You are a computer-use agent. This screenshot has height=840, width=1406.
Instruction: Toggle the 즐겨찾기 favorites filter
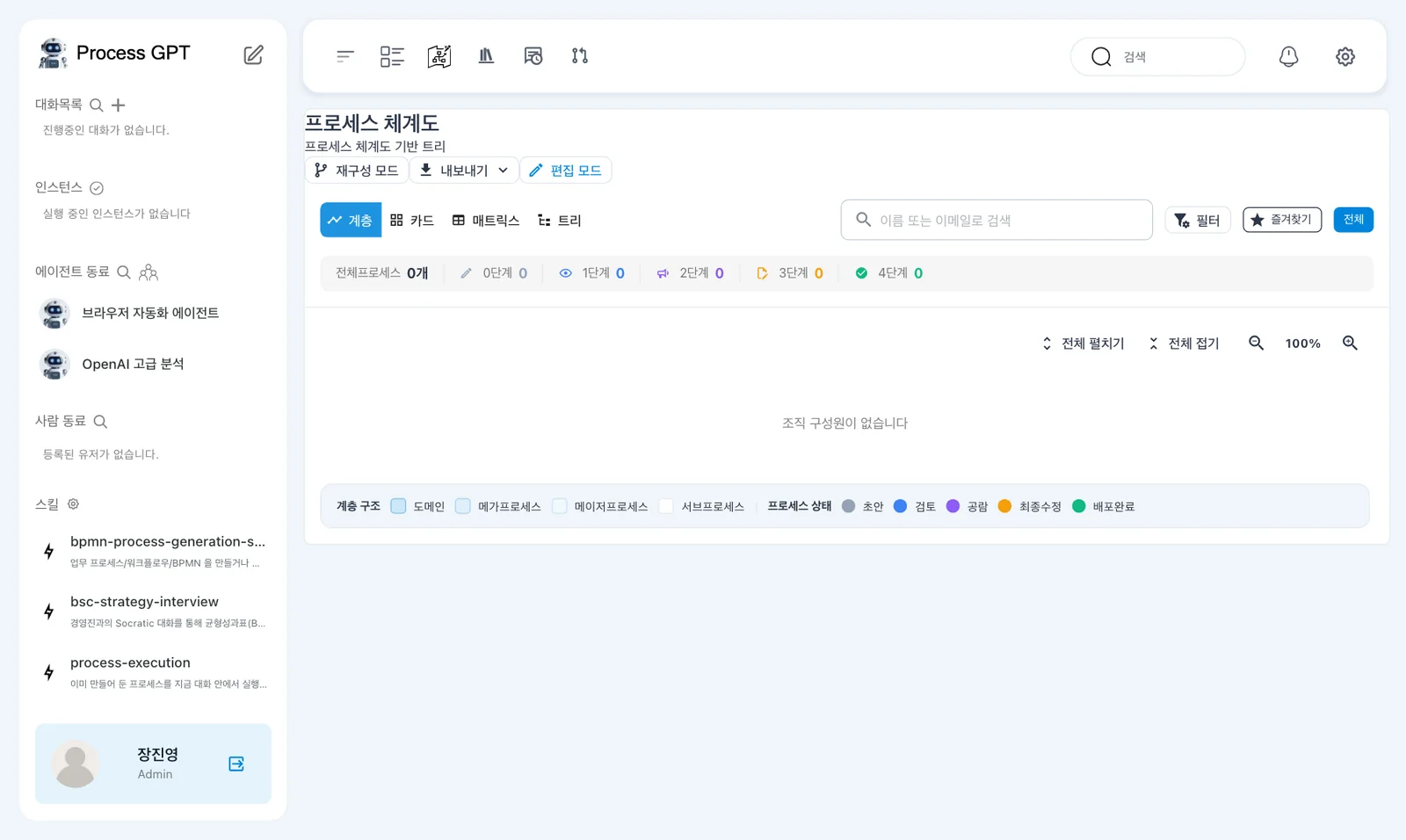pos(1282,220)
